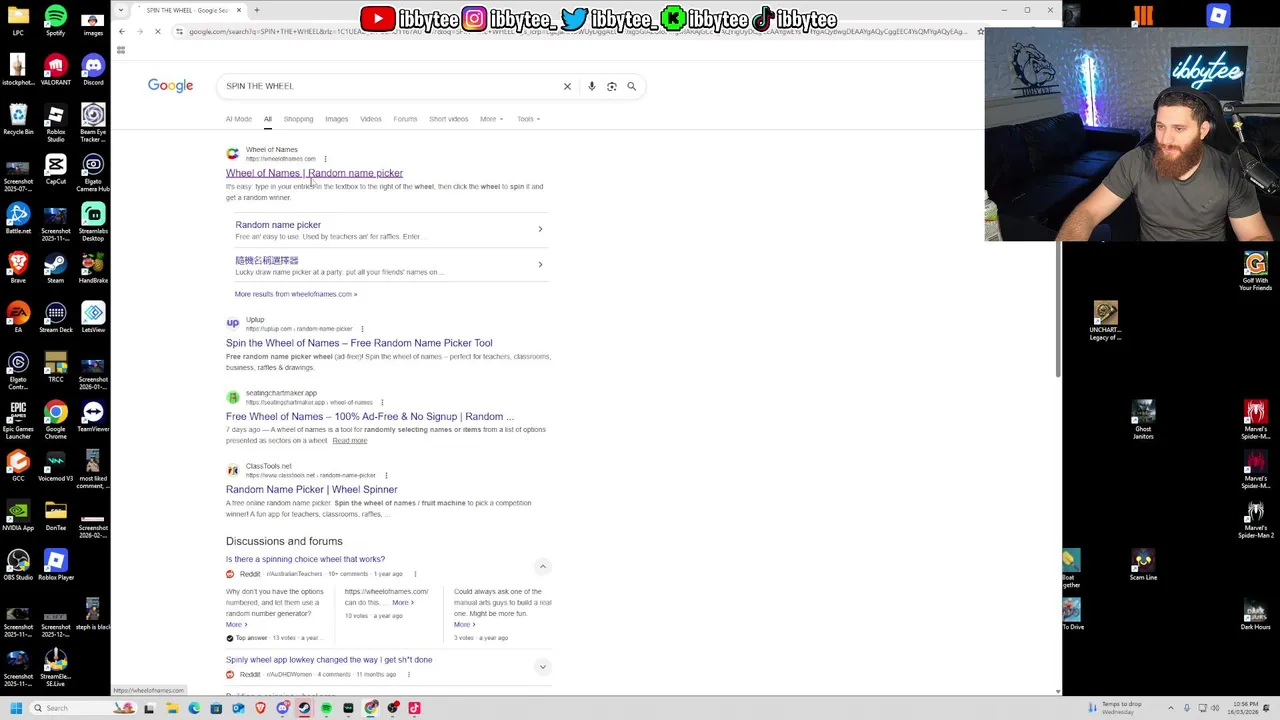Open options menu for Wheel of Names result
The image size is (1280, 720).
tap(325, 159)
